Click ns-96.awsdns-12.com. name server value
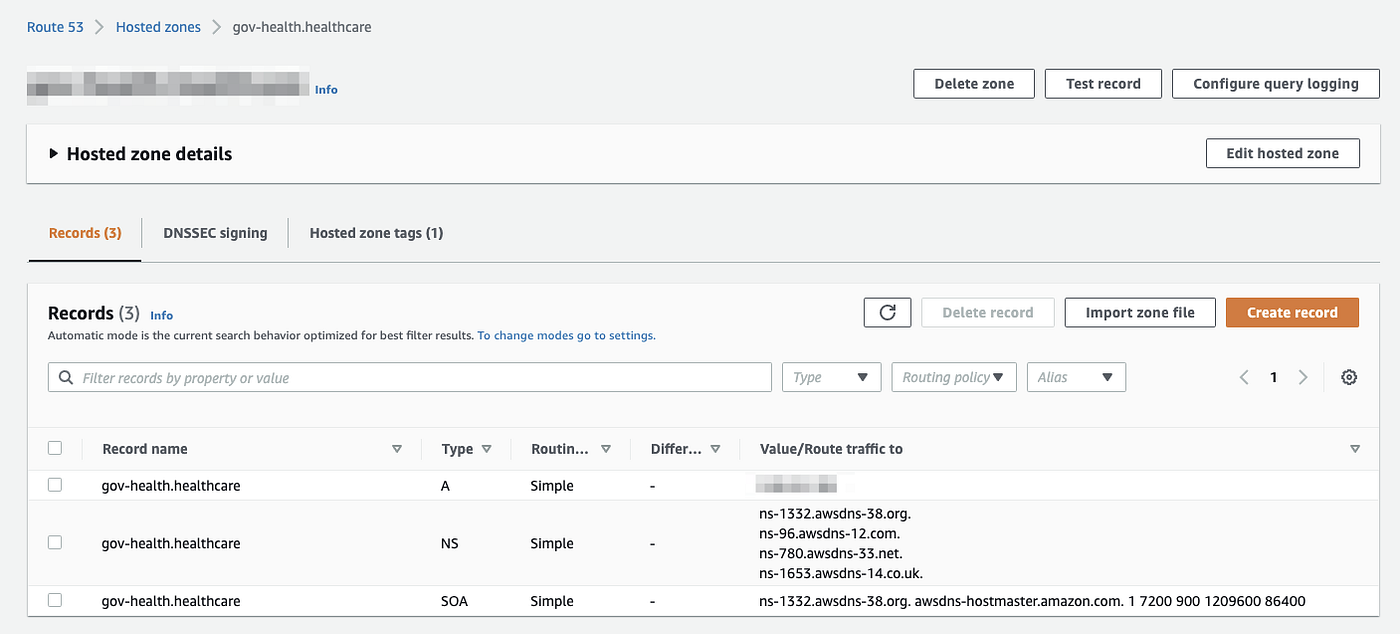1400x634 pixels. 830,533
